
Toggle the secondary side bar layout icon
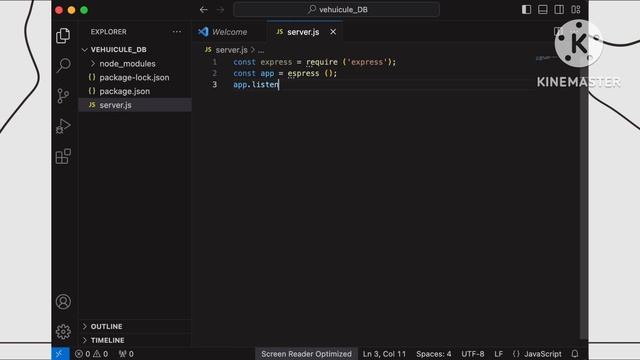559,9
